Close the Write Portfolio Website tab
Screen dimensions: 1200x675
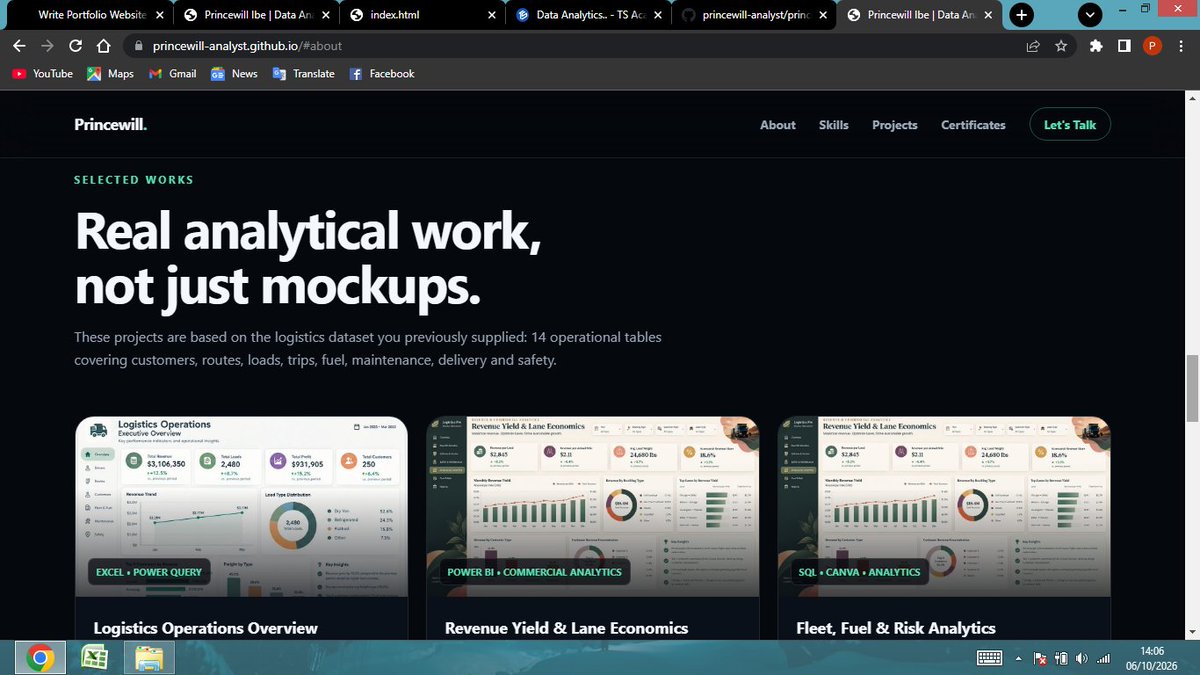tap(161, 16)
